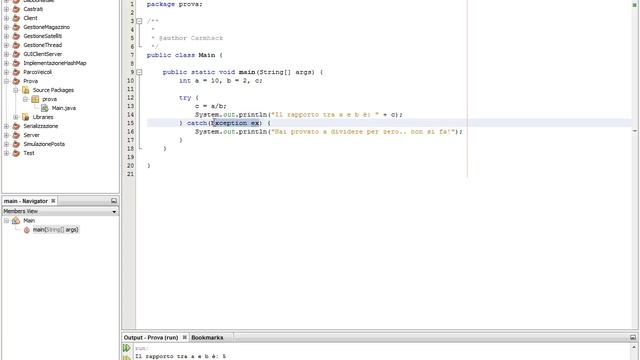Click the 'int a = 10, b = 2, c;' line
640x360 pixels.
pos(221,80)
